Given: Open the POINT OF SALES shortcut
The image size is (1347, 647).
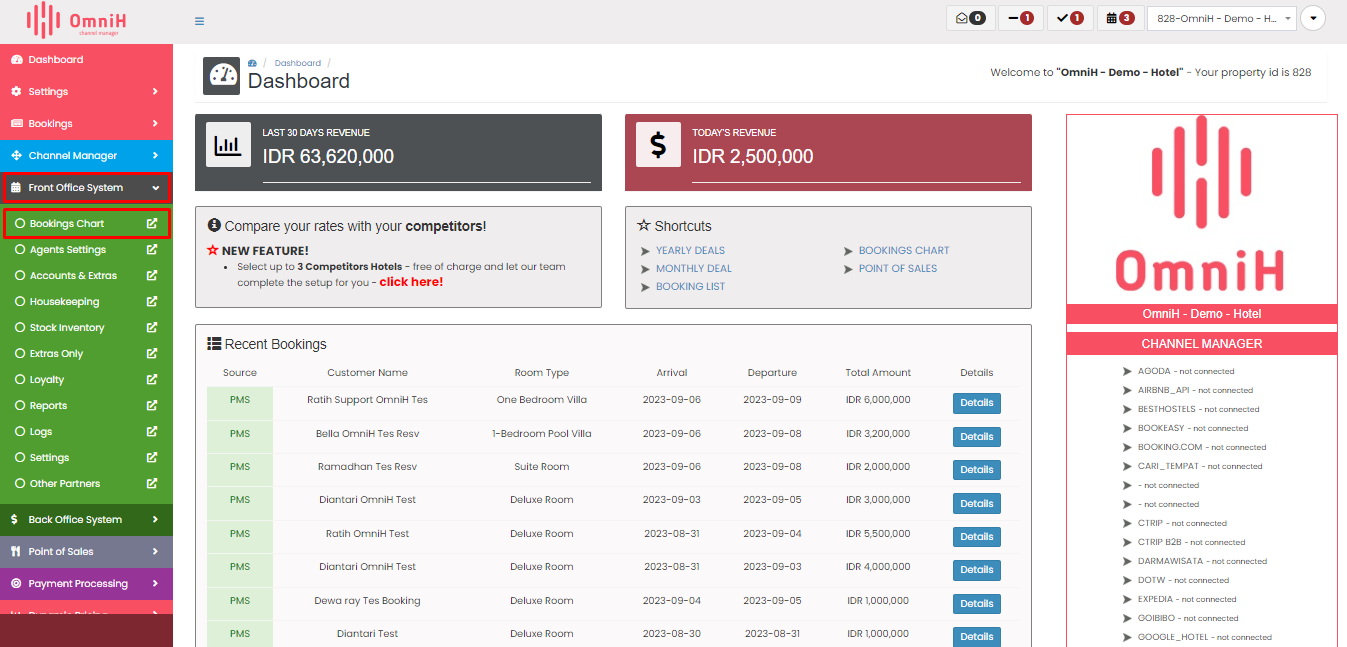Looking at the screenshot, I should pos(898,269).
